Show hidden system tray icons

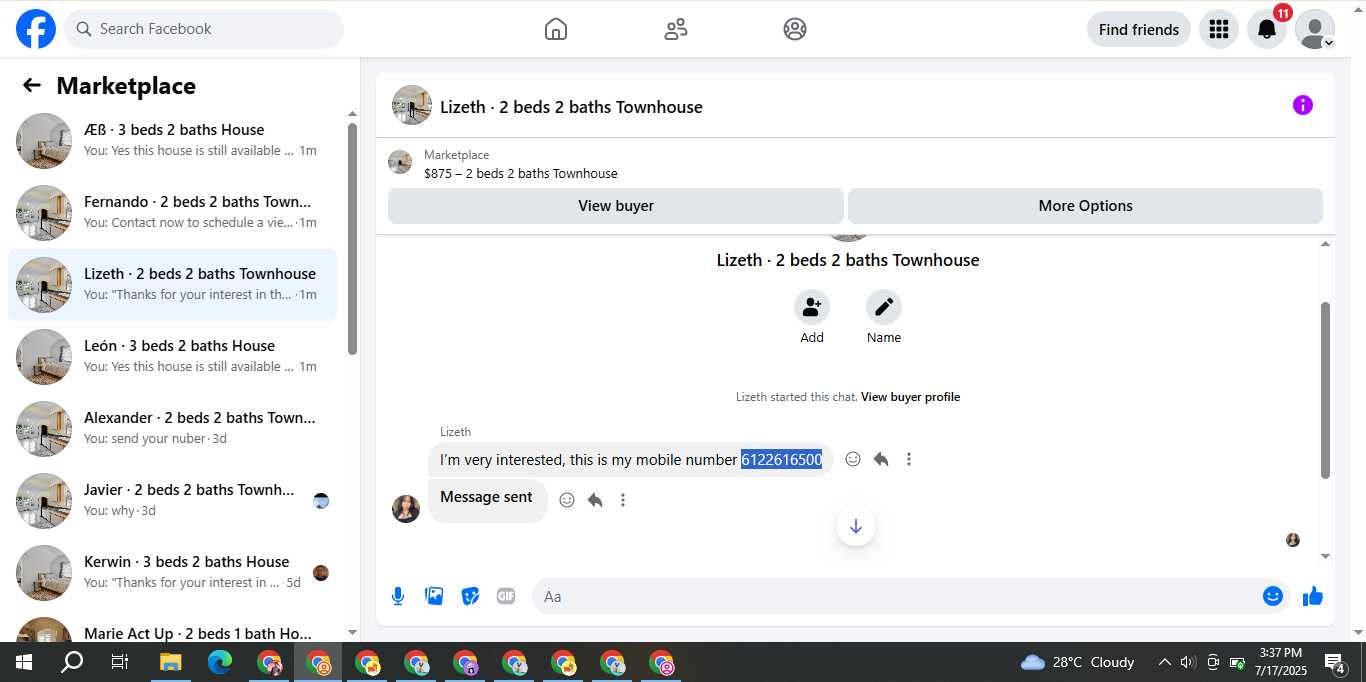click(1164, 662)
